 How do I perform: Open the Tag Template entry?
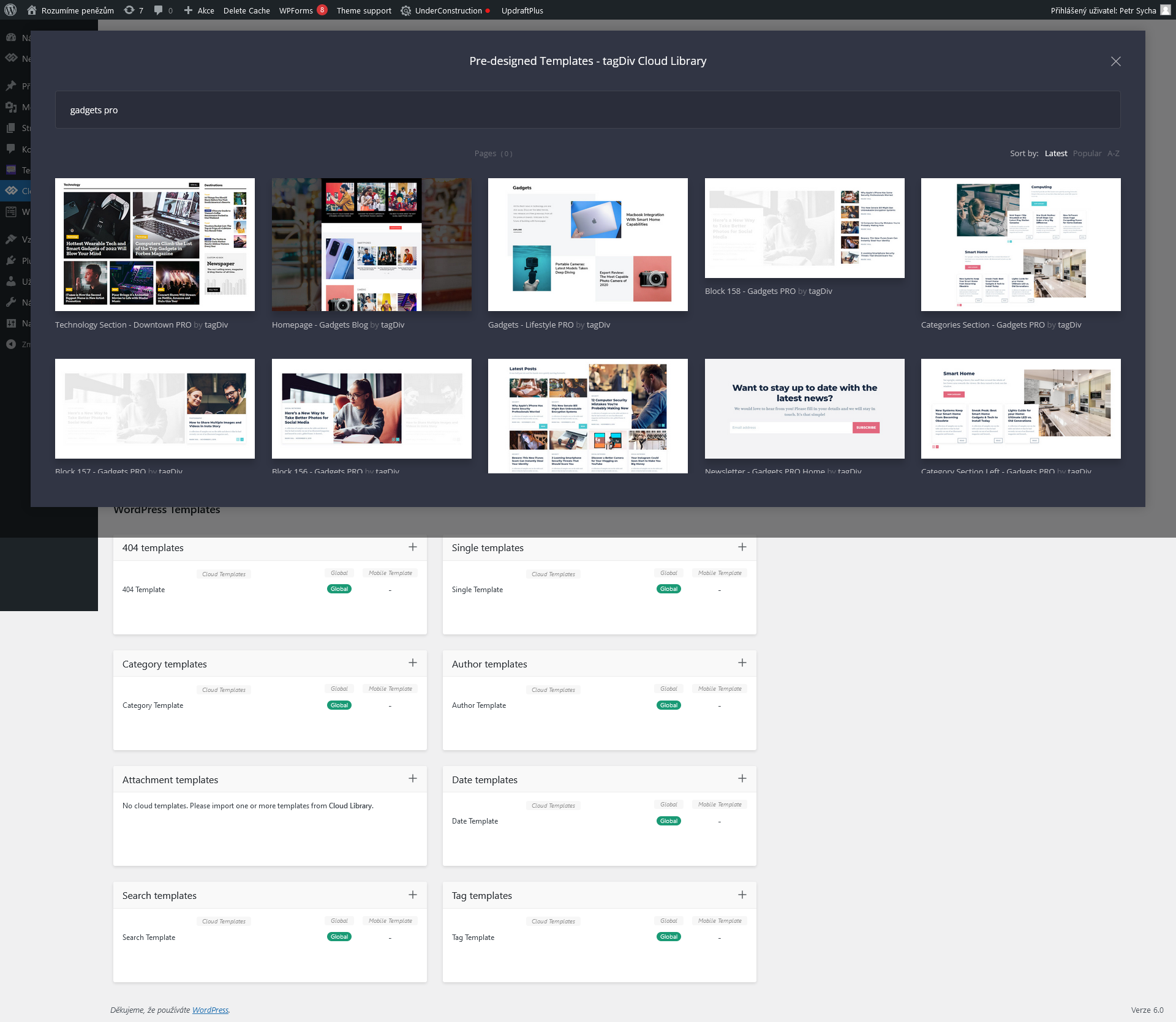coord(473,937)
